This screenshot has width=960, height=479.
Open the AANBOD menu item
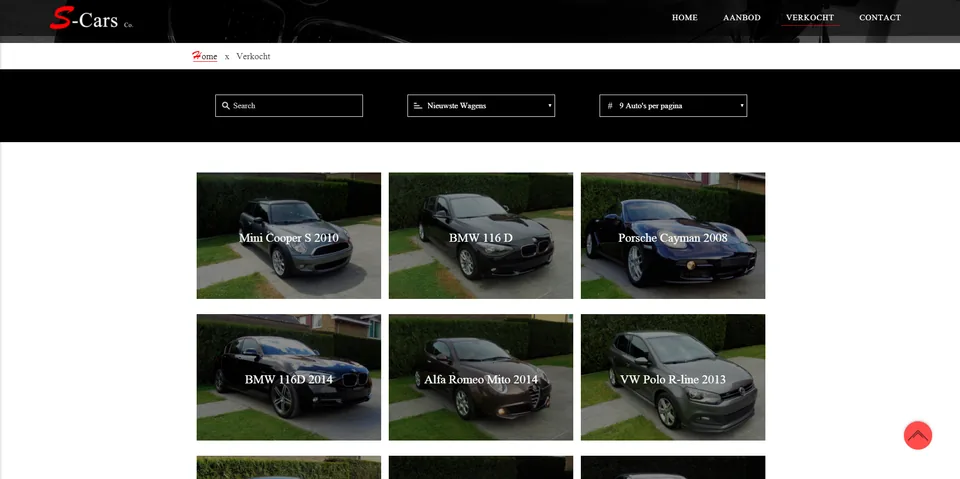point(741,18)
